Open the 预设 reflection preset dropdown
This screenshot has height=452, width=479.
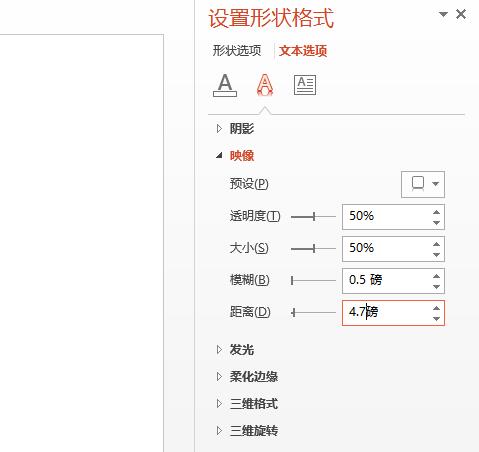coord(423,184)
